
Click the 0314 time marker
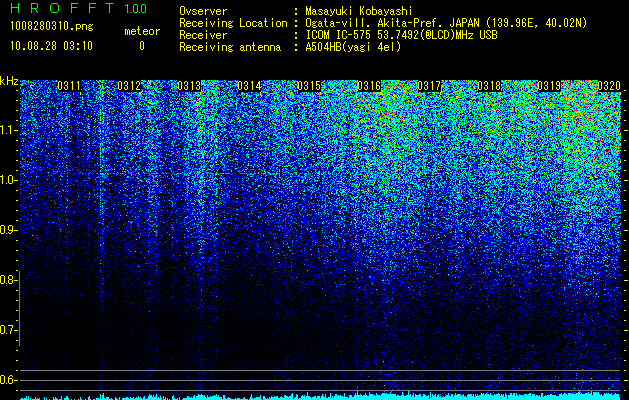tap(249, 86)
